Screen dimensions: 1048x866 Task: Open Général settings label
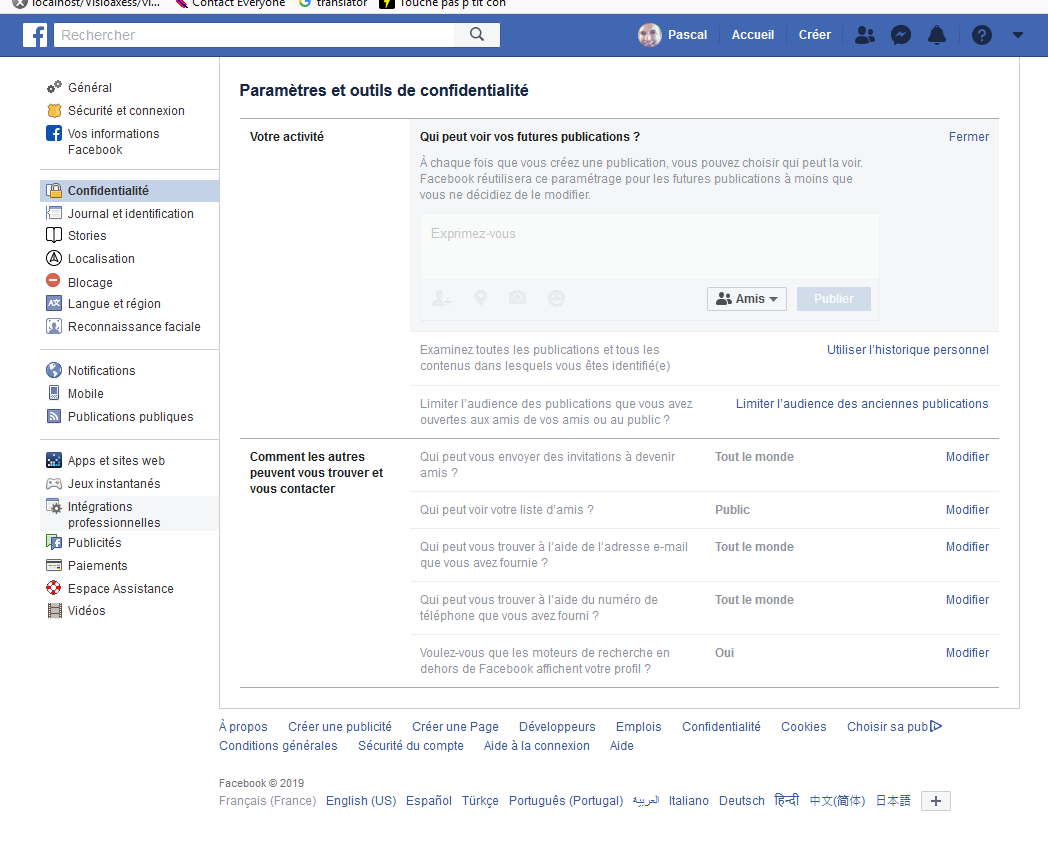click(90, 88)
